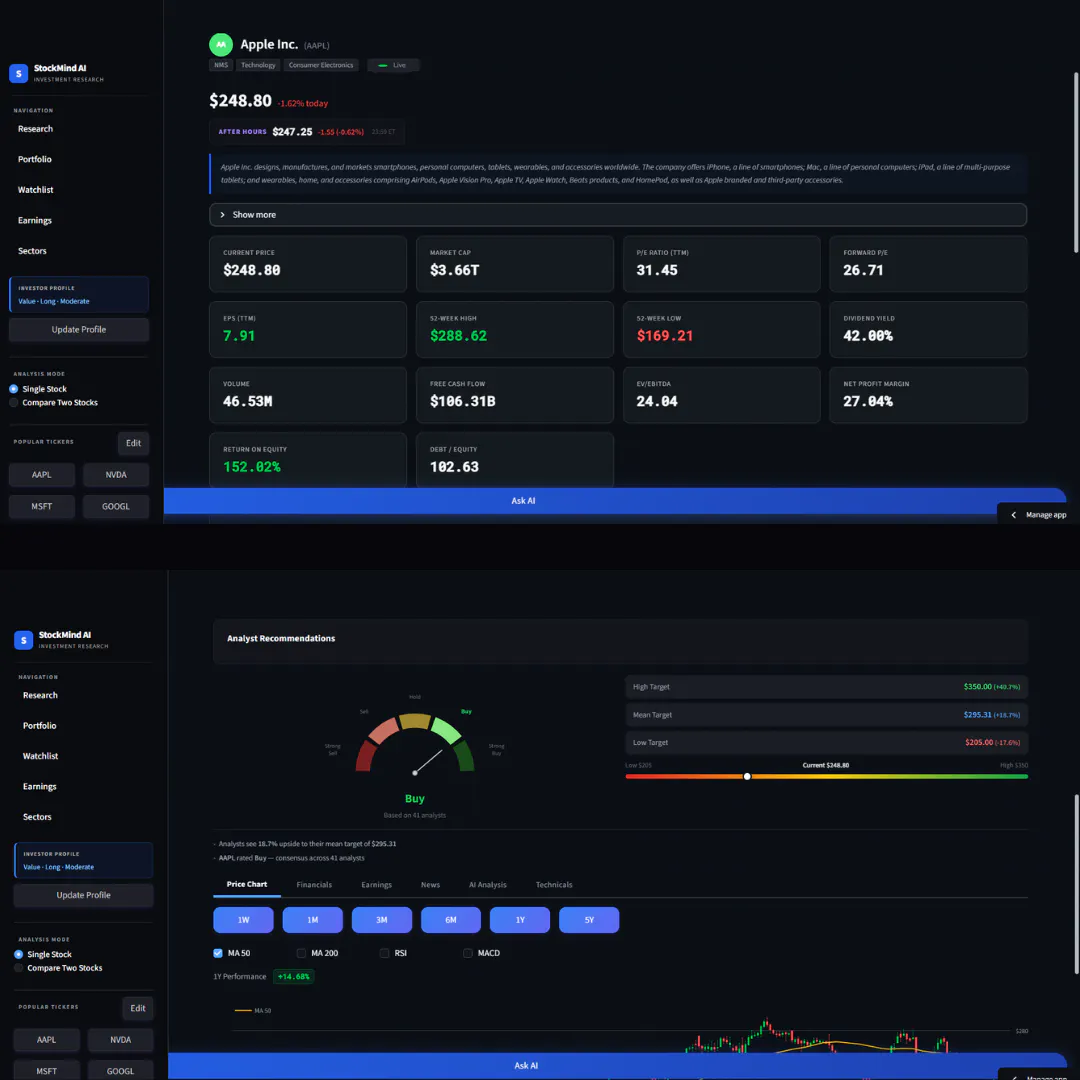Enable the MA 200 indicator checkbox
Image resolution: width=1080 pixels, height=1080 pixels.
301,953
